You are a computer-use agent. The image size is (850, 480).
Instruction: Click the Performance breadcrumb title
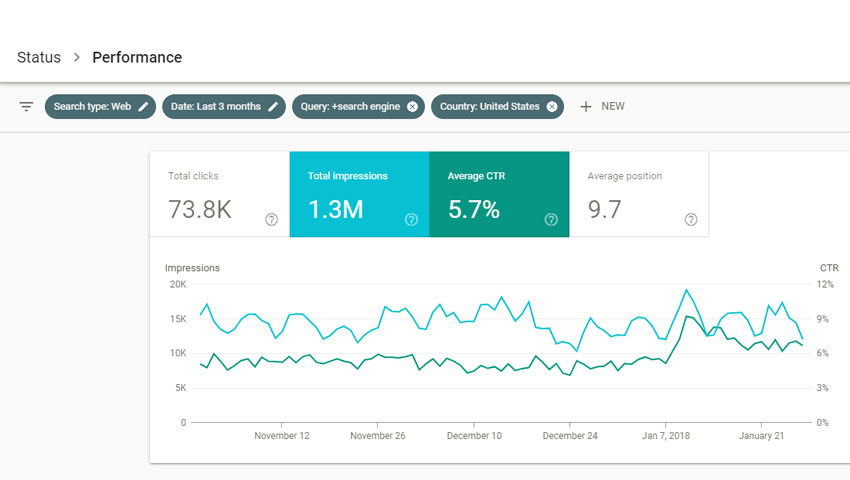[137, 58]
